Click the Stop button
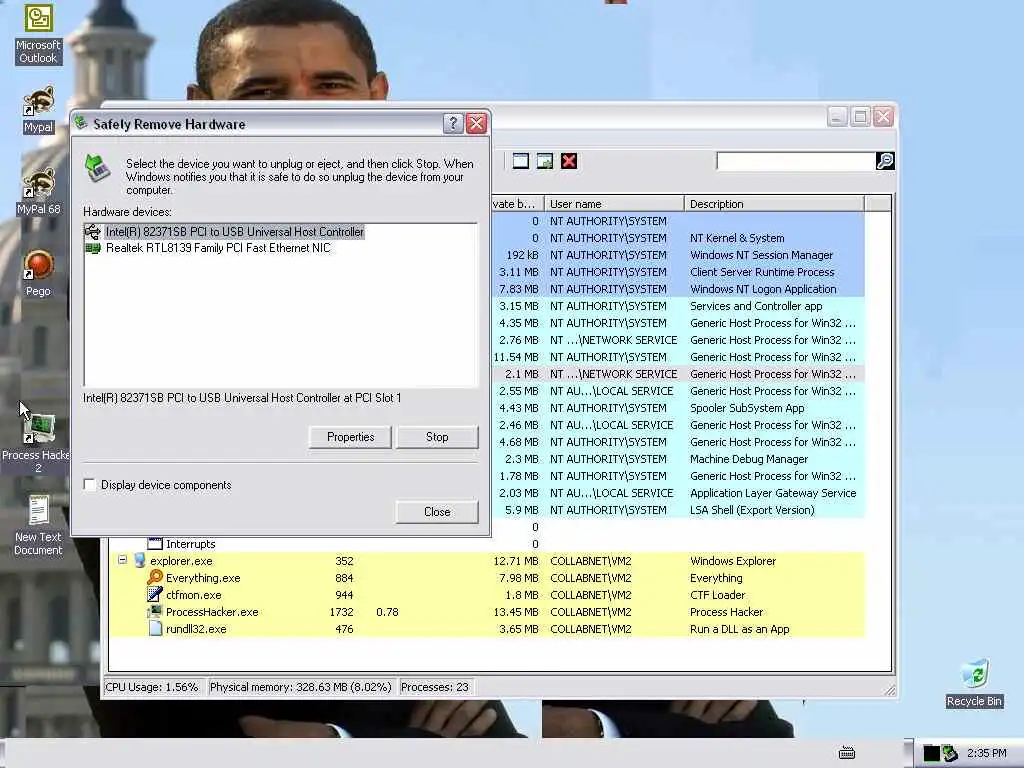 pos(437,437)
